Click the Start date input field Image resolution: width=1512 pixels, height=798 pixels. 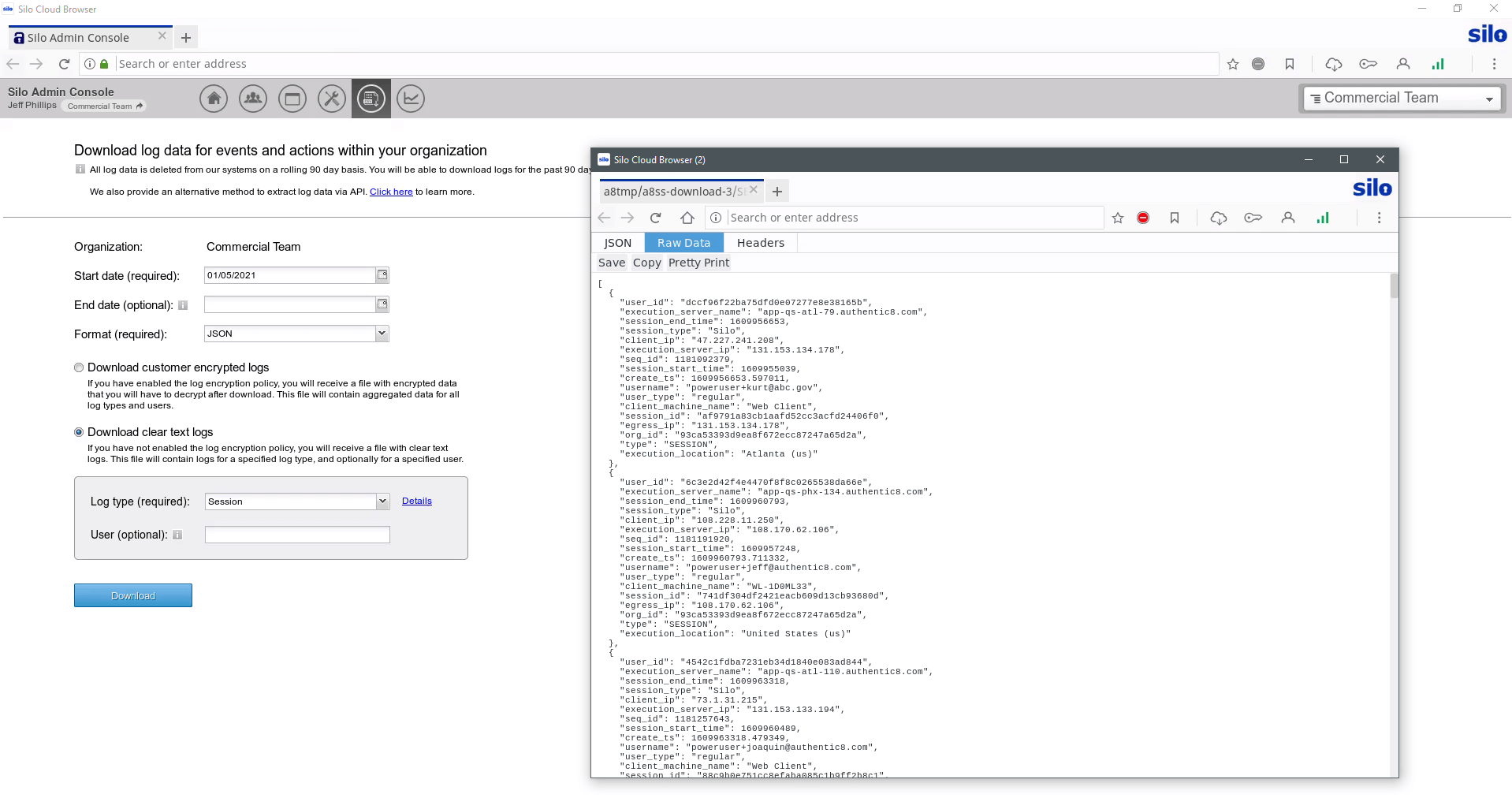[x=289, y=275]
